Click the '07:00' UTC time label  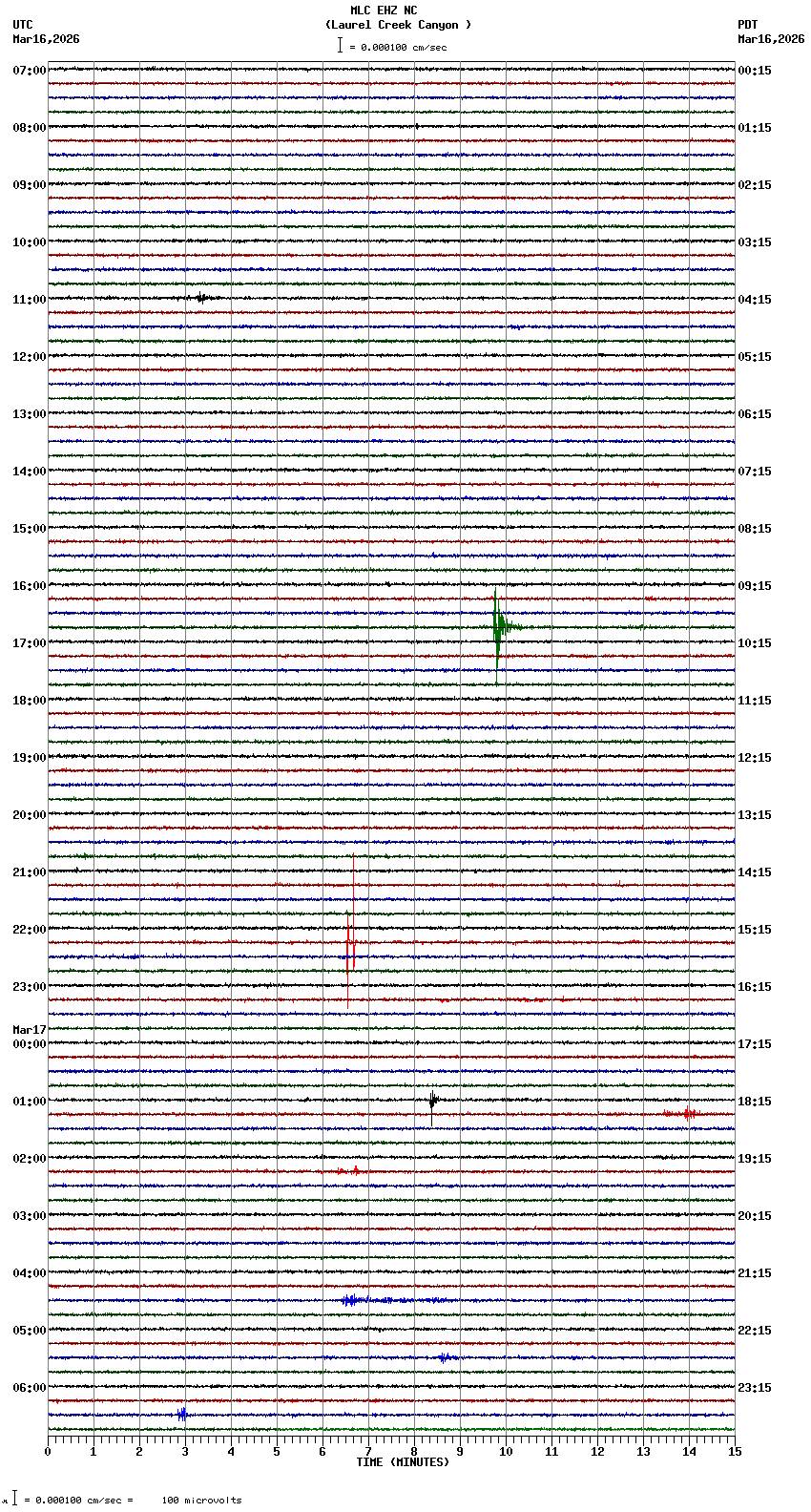(x=30, y=71)
